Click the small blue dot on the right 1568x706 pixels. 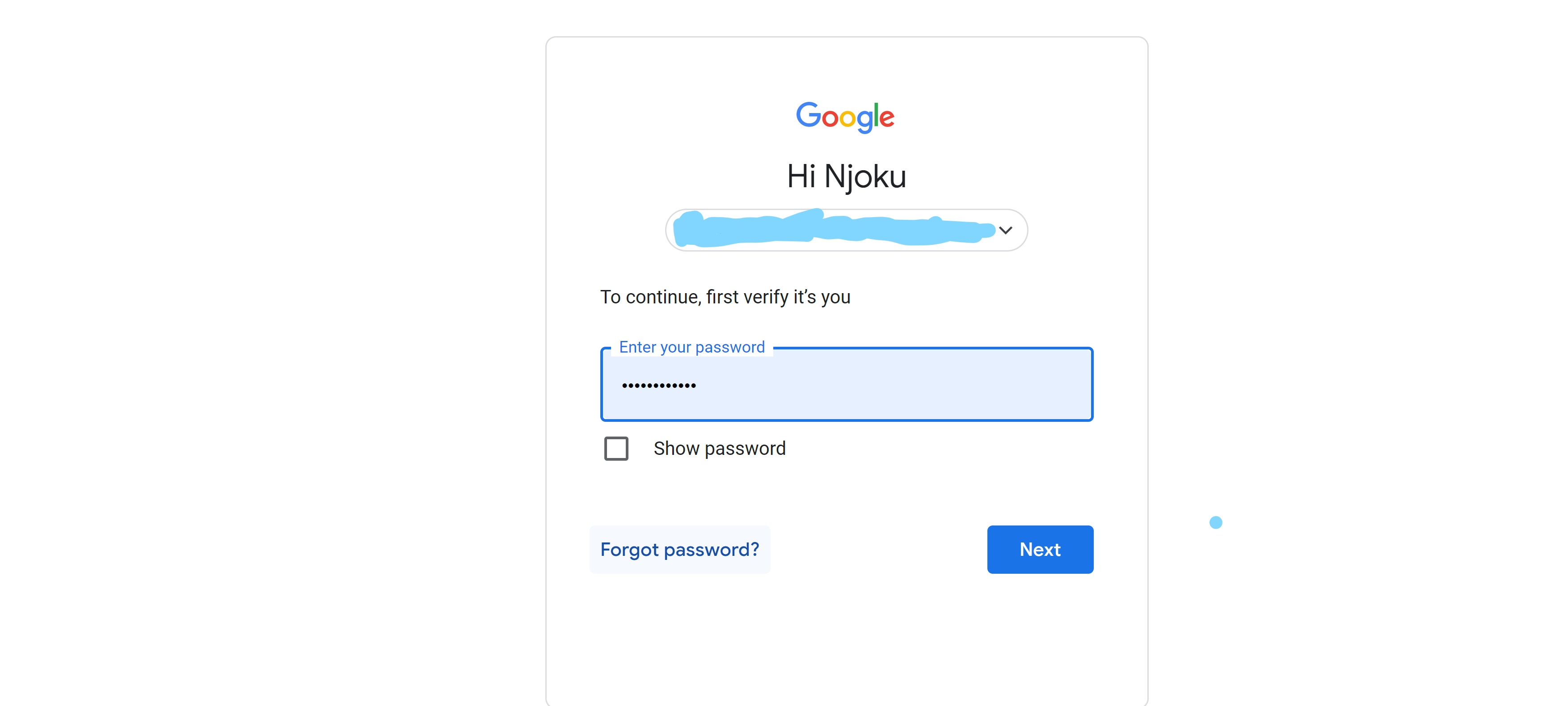[x=1215, y=522]
